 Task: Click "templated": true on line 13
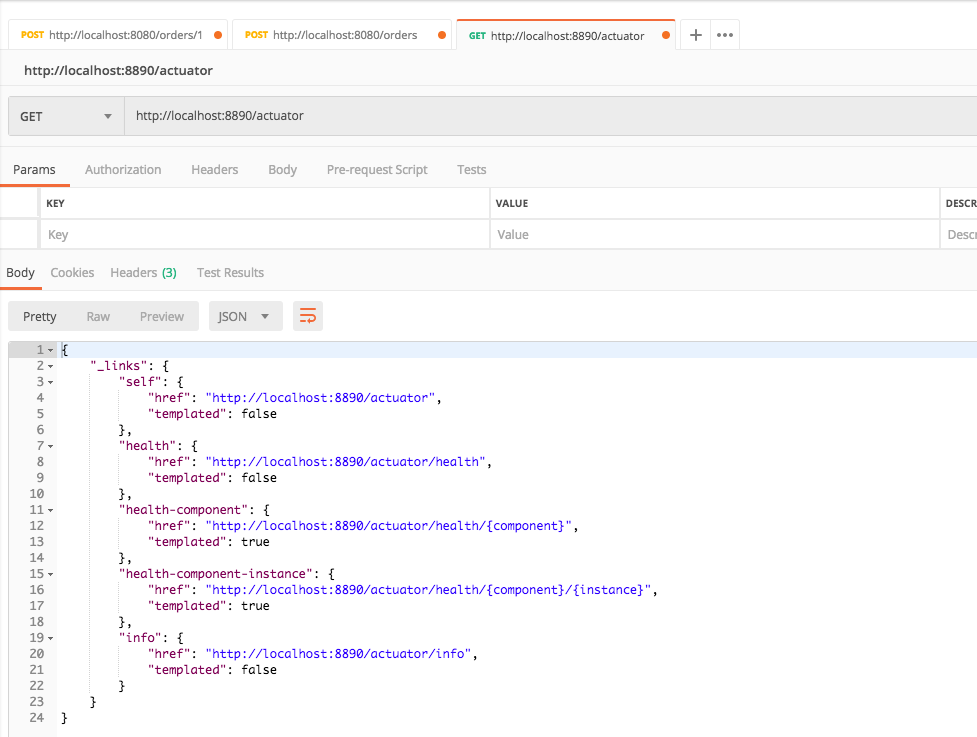209,542
